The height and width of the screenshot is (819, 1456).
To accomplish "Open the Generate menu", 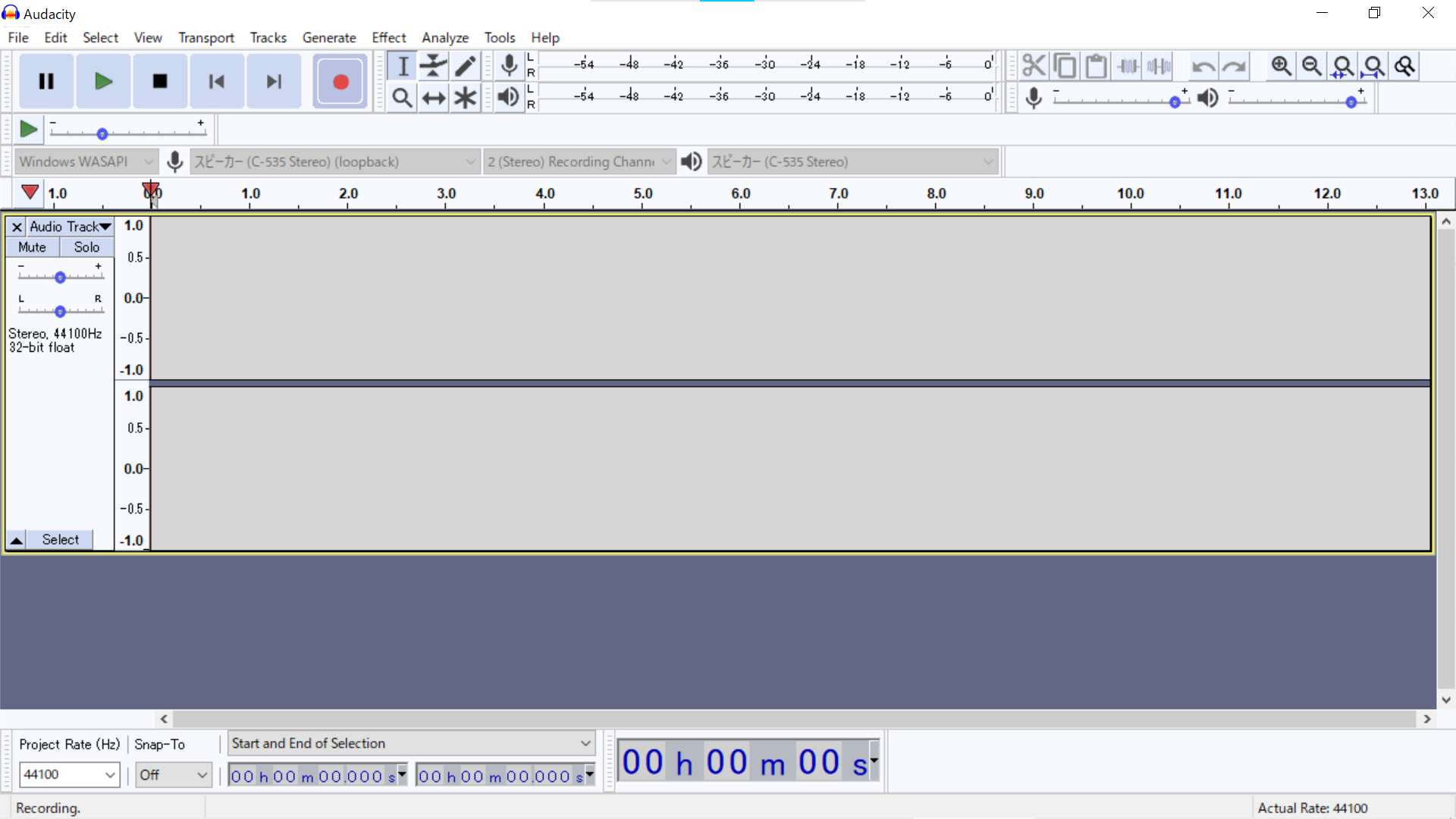I will pyautogui.click(x=329, y=37).
